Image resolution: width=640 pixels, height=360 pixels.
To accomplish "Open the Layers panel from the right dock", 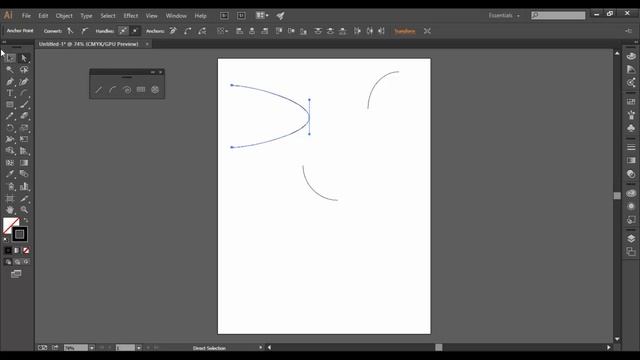I will [x=631, y=238].
